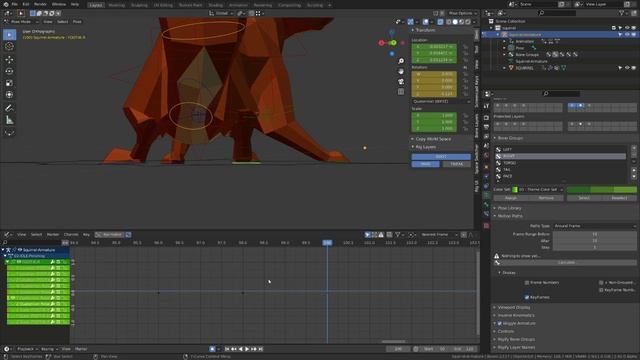The height and width of the screenshot is (360, 640).
Task: Expand the Copy World Space panel
Action: pos(432,139)
